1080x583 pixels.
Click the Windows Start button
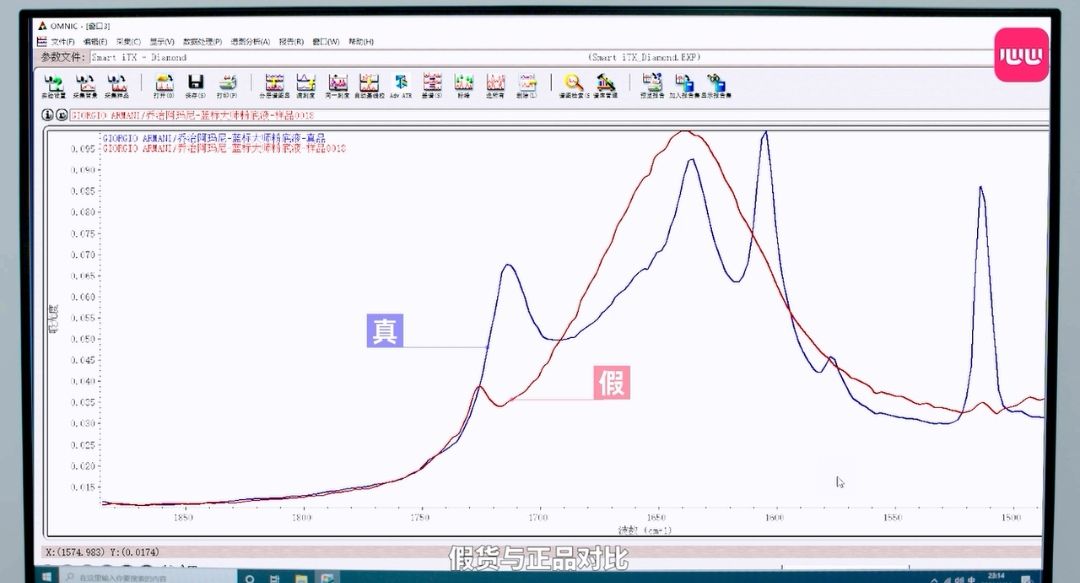point(46,577)
